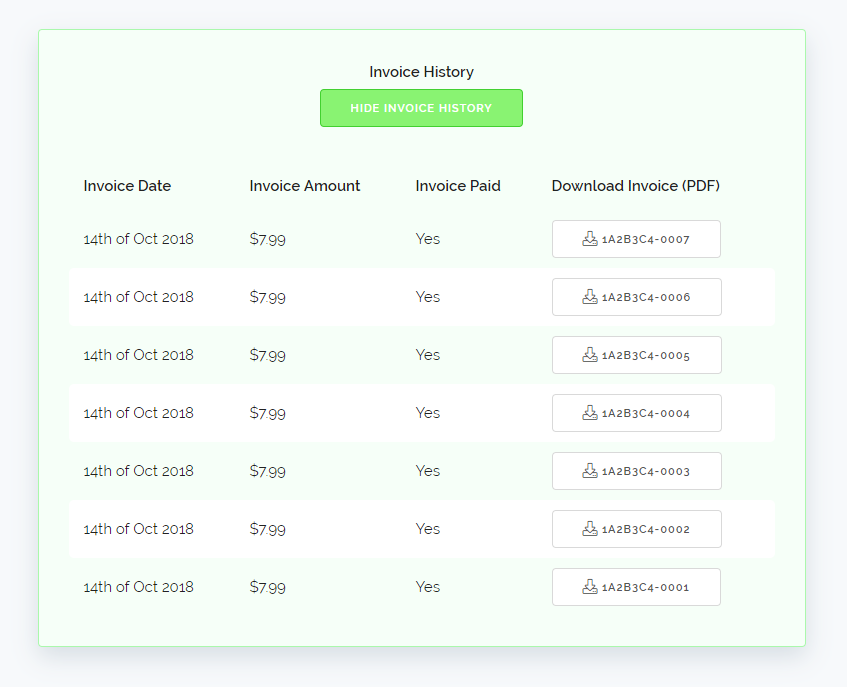Click the Invoice Date column header
Viewport: 847px width, 687px height.
(x=127, y=186)
